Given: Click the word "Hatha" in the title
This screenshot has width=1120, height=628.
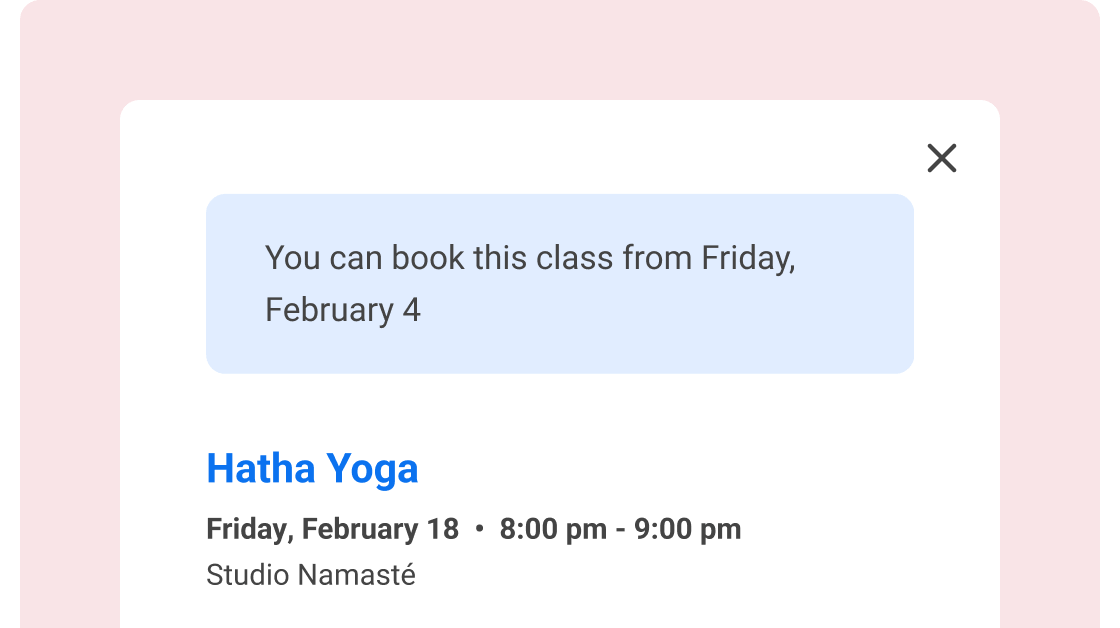Looking at the screenshot, I should (x=260, y=468).
